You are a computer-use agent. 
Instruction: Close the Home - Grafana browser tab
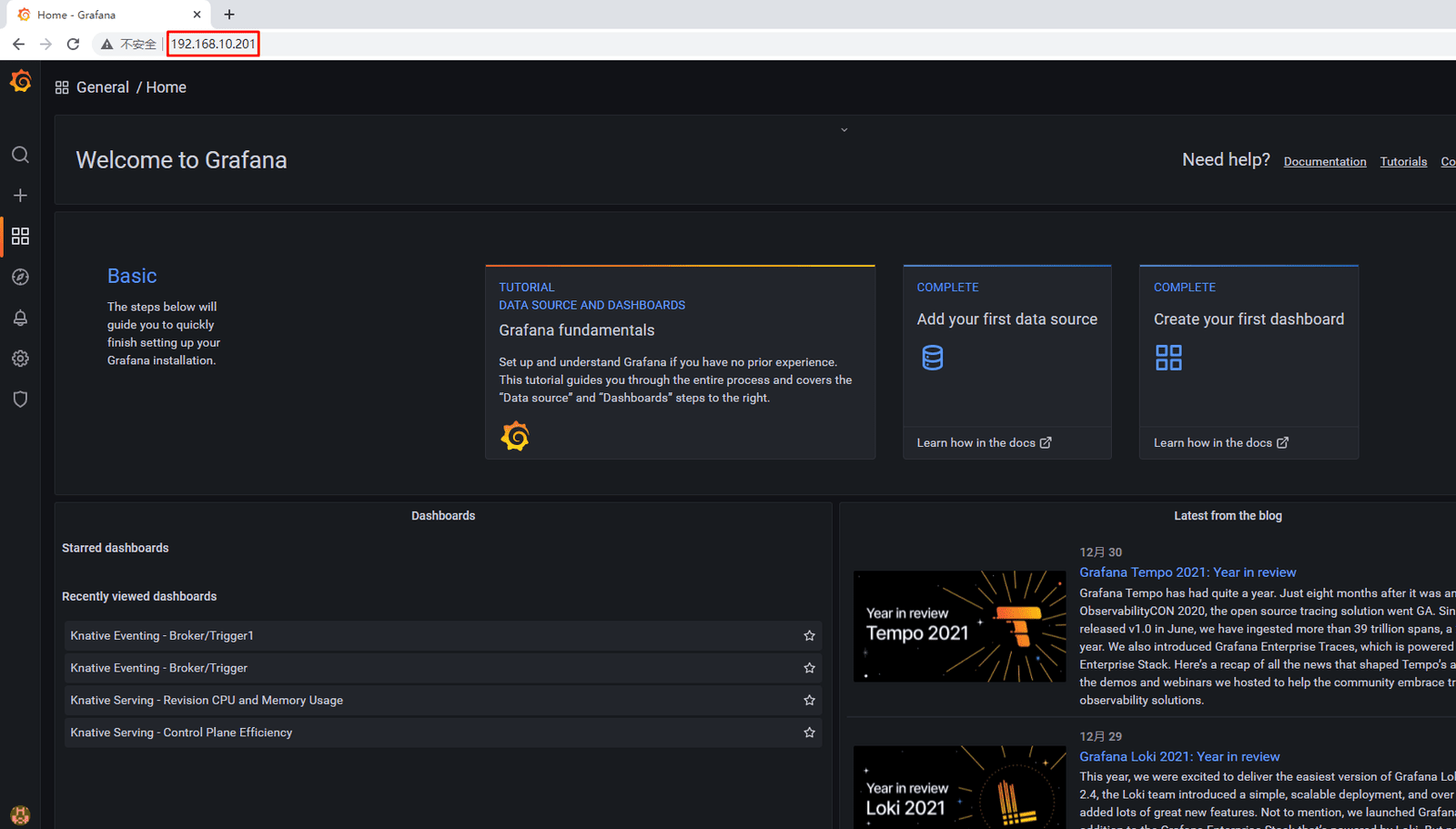coord(197,15)
